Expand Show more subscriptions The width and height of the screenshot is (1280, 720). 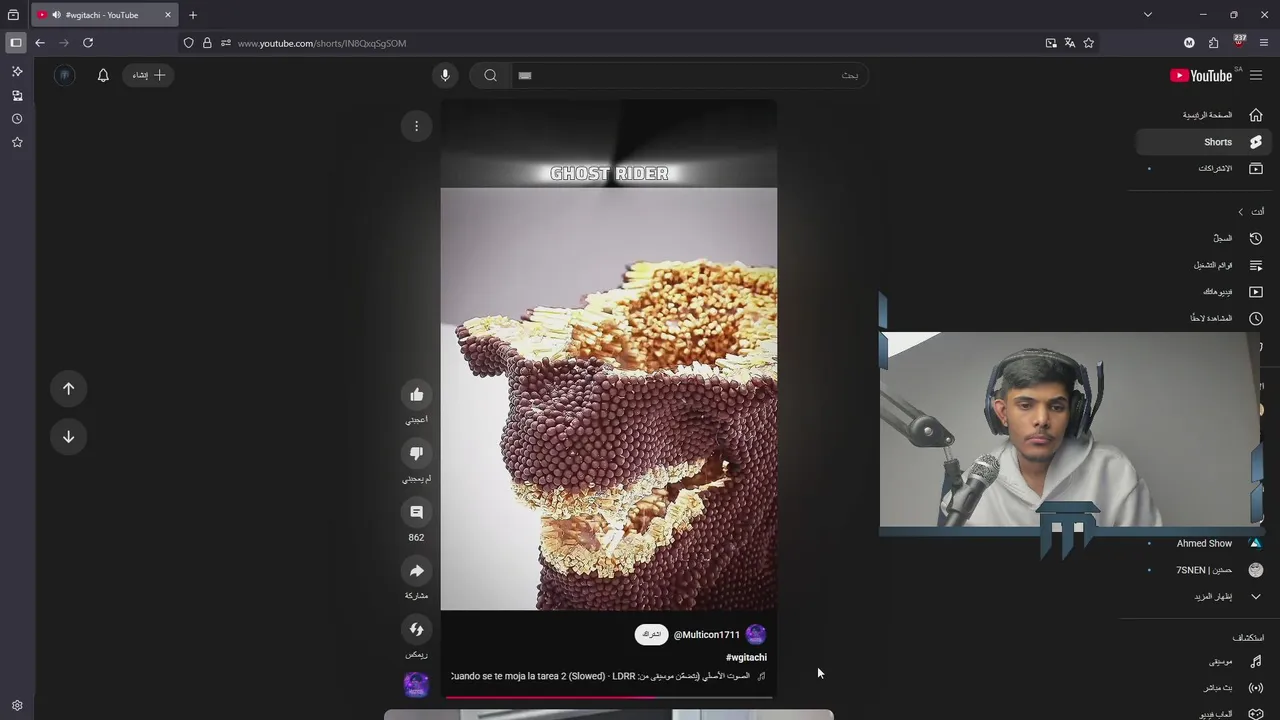pyautogui.click(x=1203, y=596)
